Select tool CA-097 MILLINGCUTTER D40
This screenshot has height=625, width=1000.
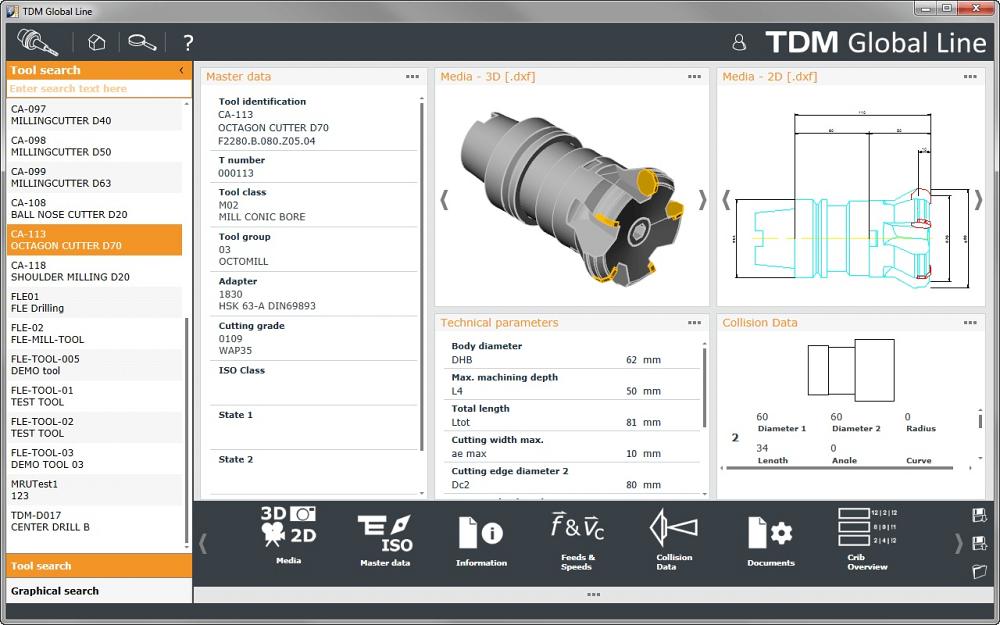pos(94,115)
